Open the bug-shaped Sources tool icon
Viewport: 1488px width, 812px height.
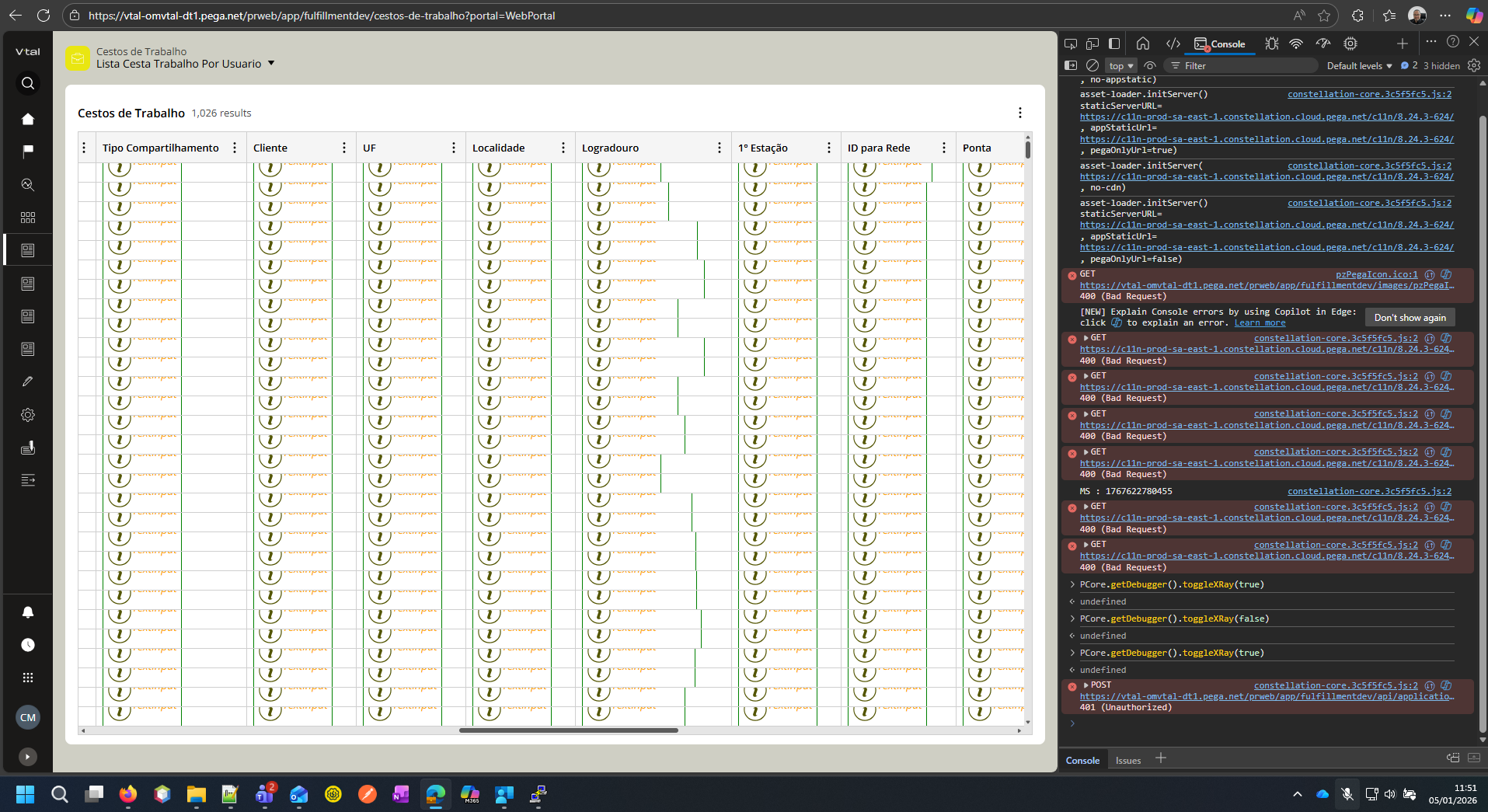click(1271, 44)
